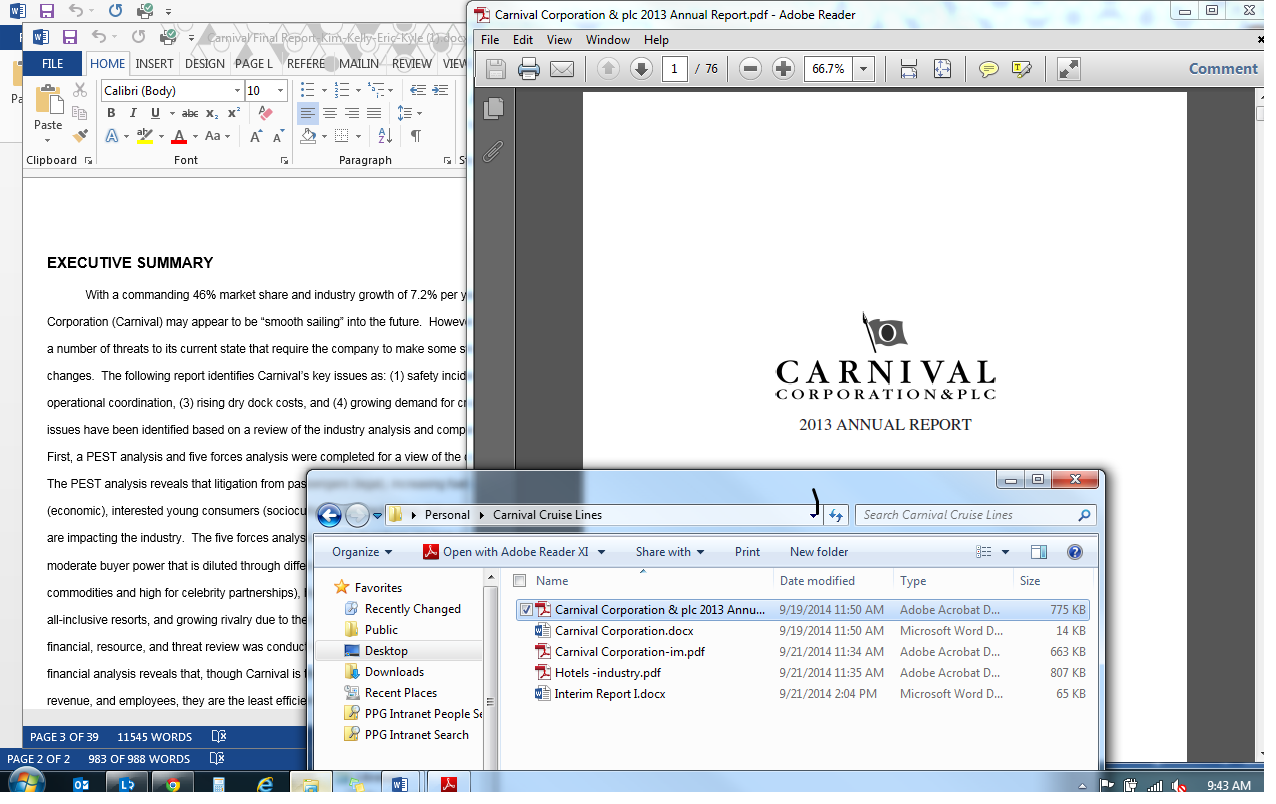
Task: Zoom in using plus in Adobe Reader
Action: pos(784,69)
